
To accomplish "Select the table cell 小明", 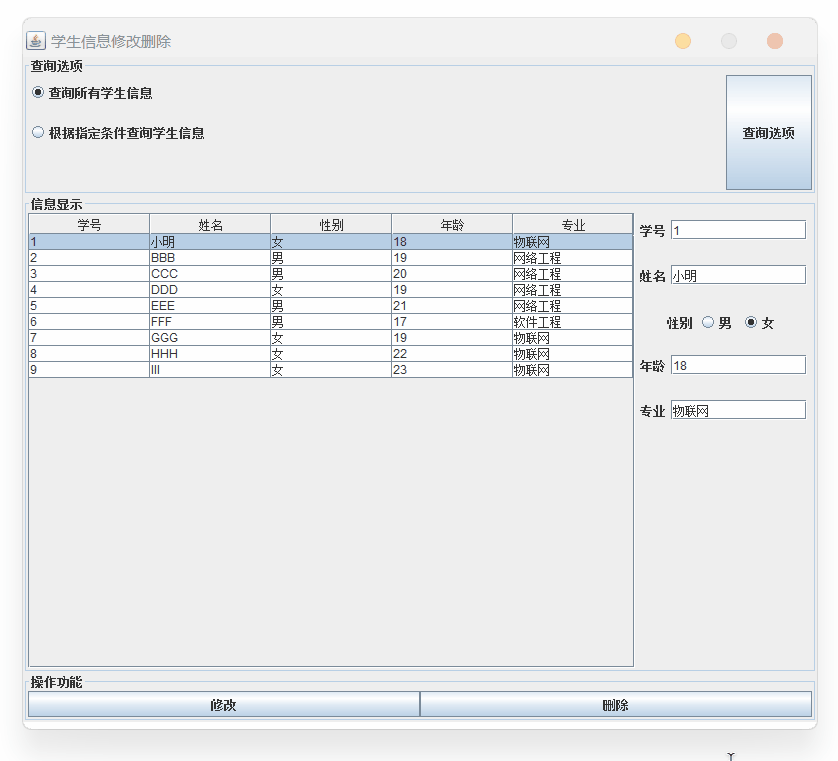I will pos(210,242).
